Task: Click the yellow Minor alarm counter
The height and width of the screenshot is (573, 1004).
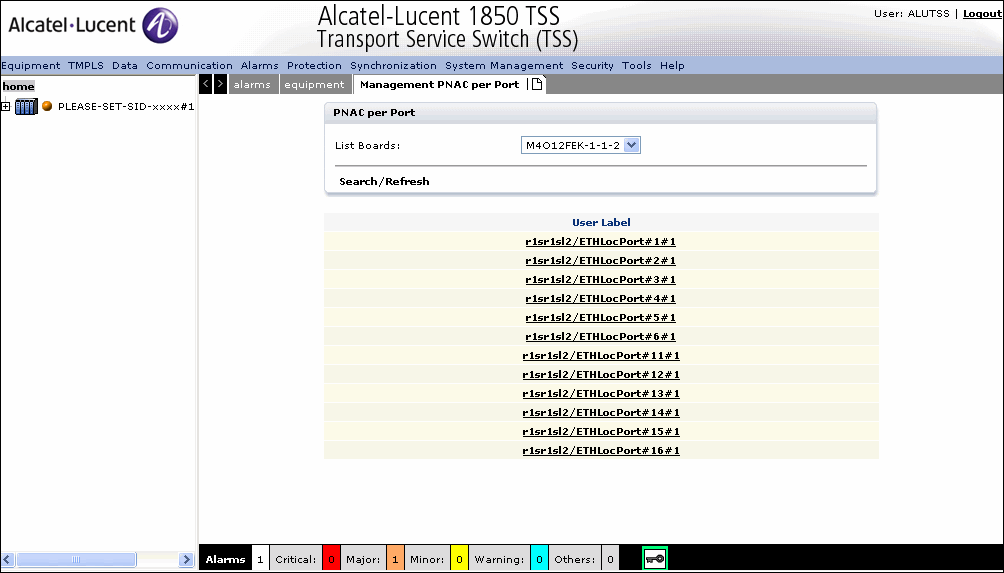Action: 459,559
